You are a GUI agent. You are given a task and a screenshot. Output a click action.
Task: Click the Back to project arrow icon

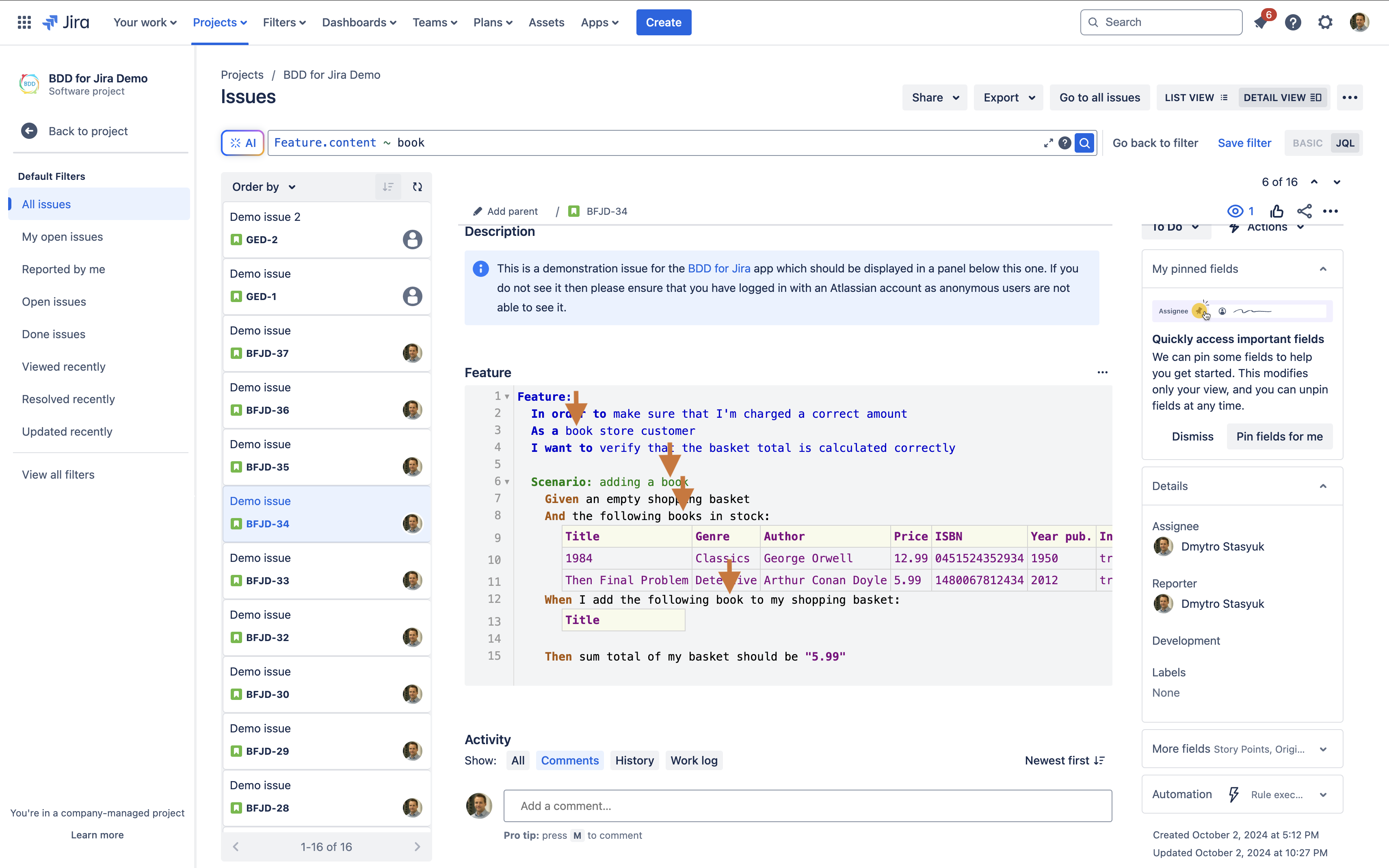tap(29, 131)
